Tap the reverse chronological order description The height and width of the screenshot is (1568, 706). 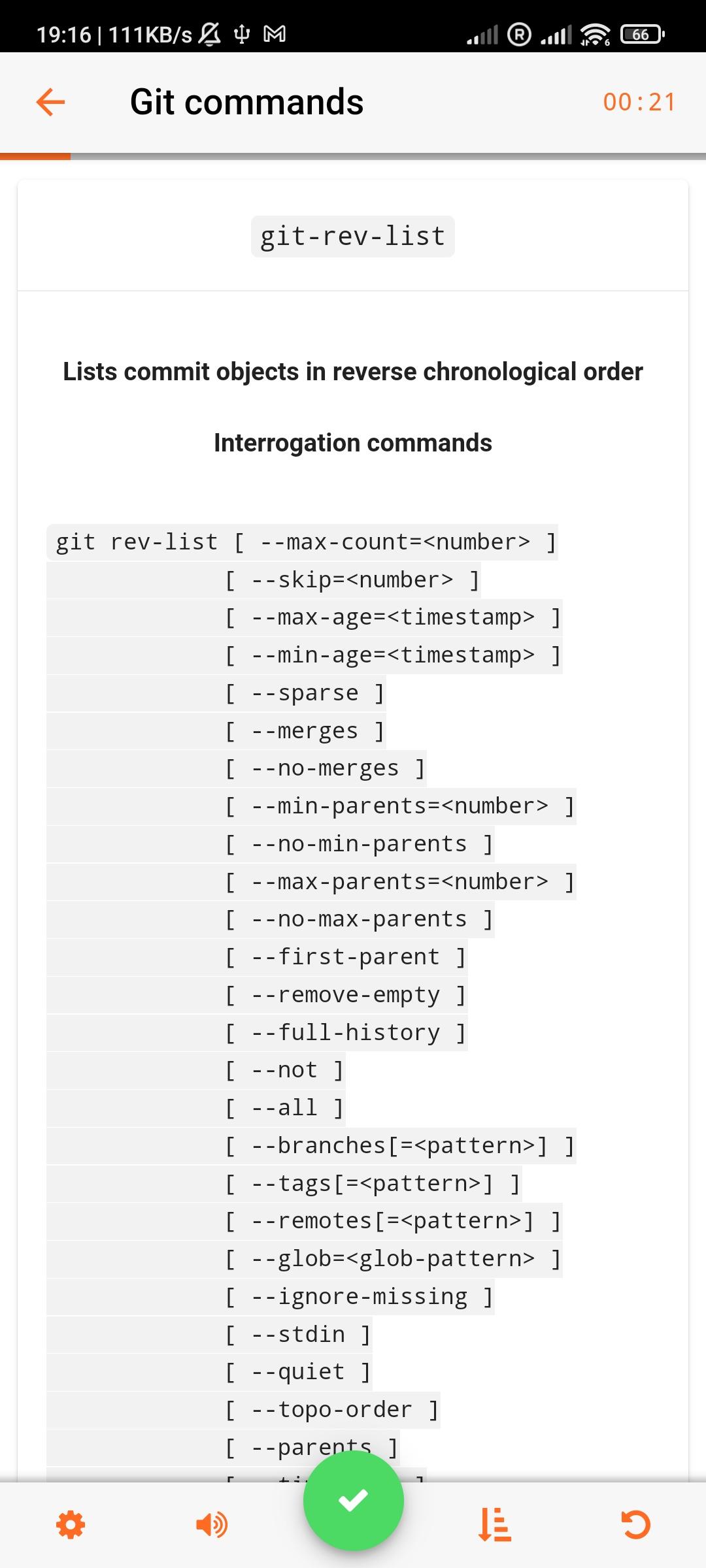[353, 372]
